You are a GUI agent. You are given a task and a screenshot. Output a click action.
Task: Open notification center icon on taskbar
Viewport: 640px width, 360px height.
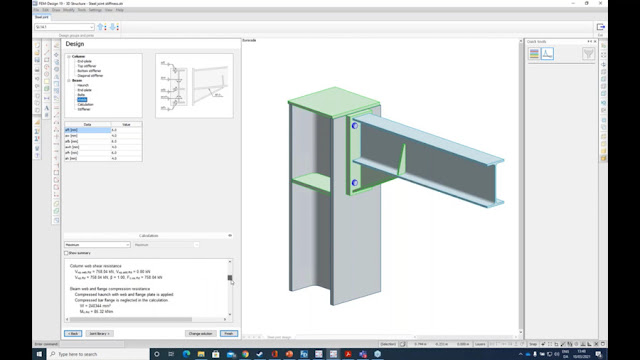point(599,354)
